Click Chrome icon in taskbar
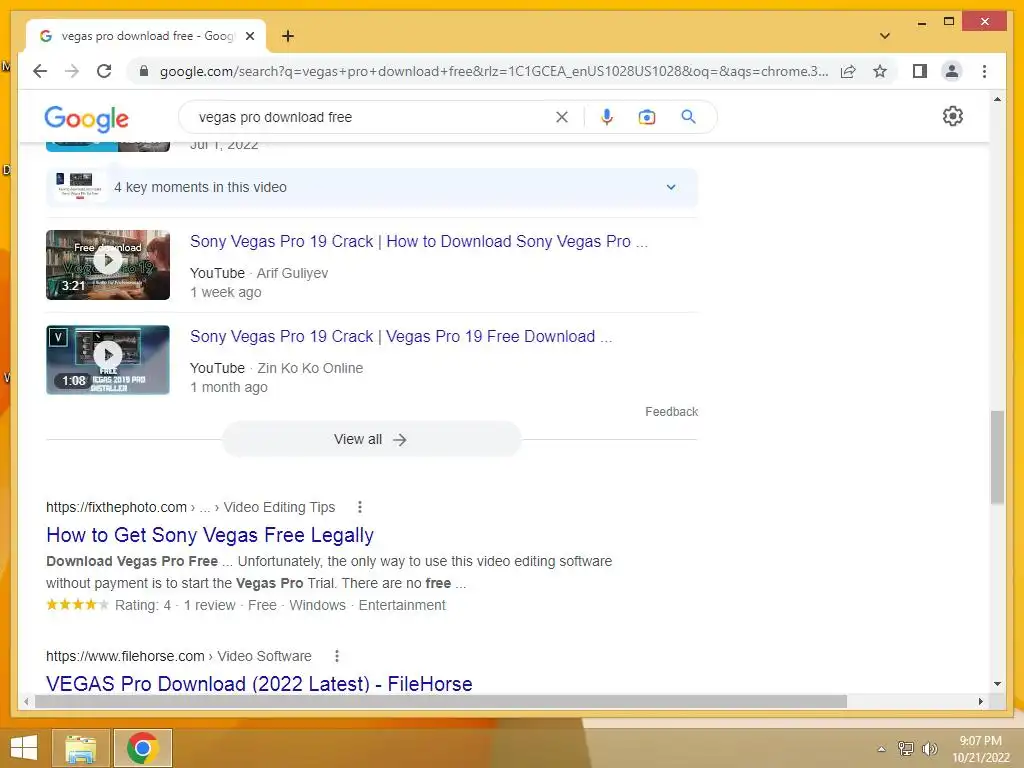This screenshot has width=1024, height=768. point(142,748)
